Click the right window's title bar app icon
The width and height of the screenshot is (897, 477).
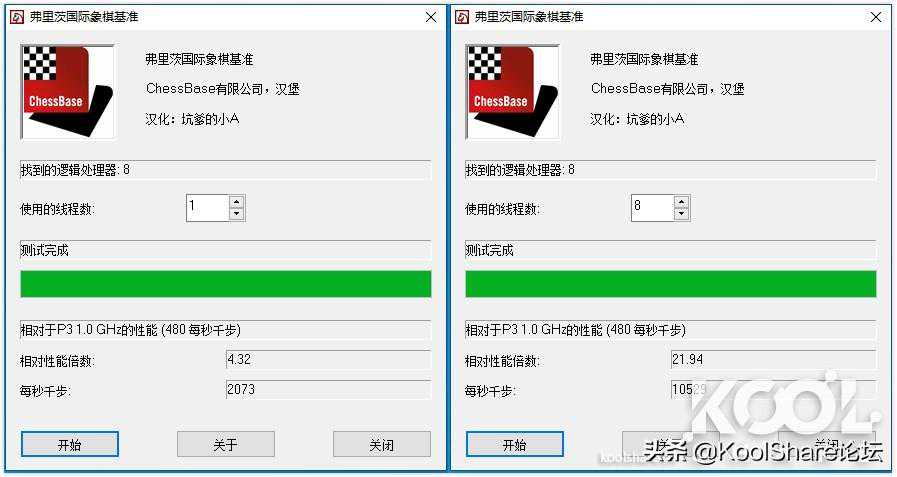tap(462, 17)
